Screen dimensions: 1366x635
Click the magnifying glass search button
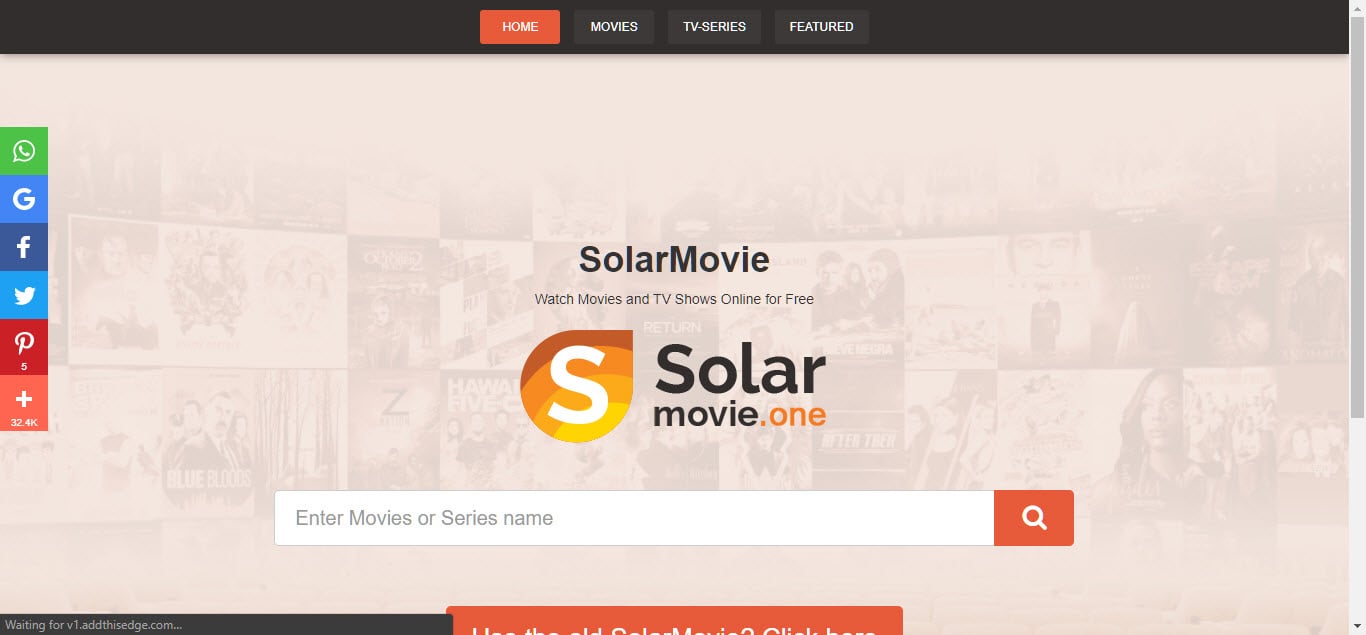[x=1034, y=518]
